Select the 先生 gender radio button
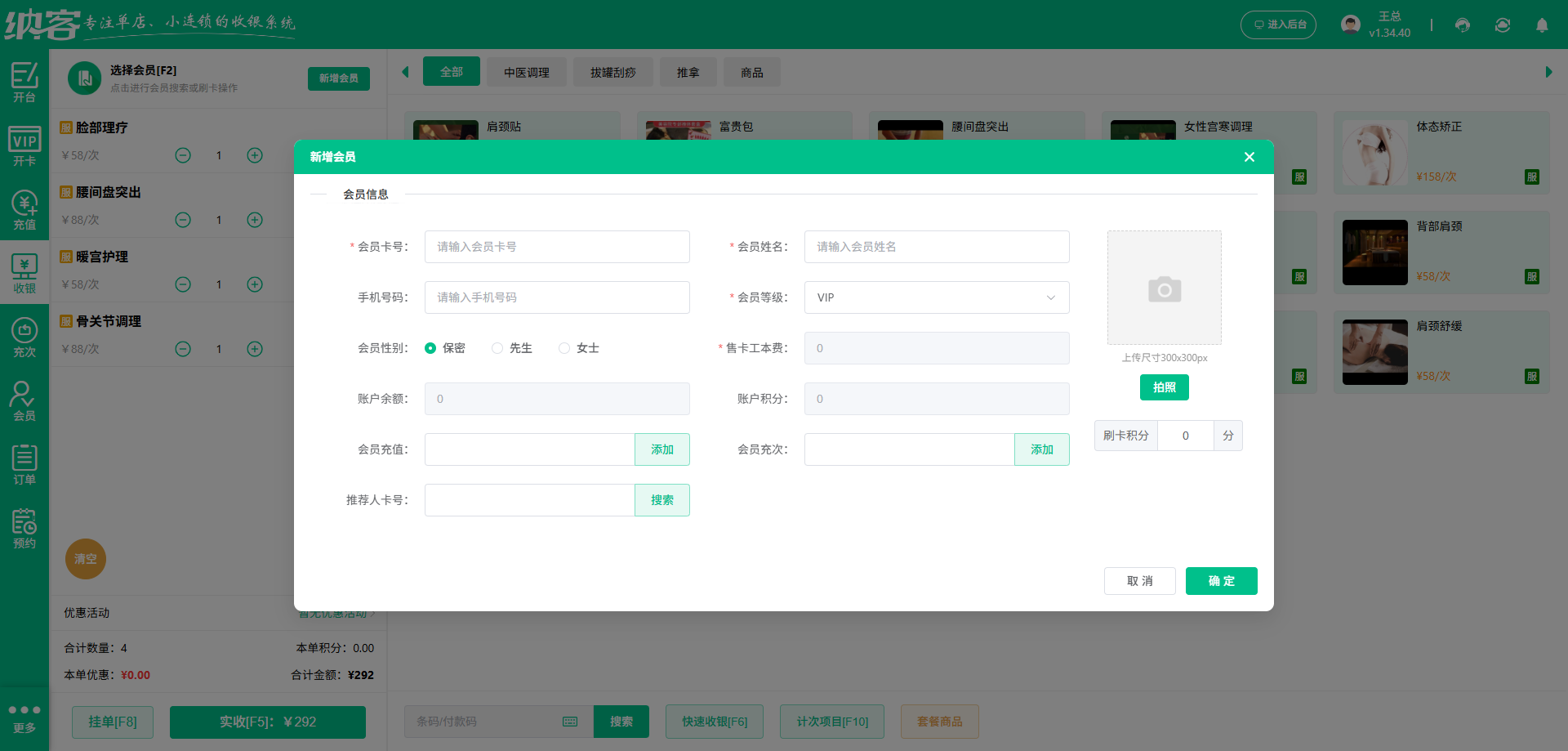 click(x=497, y=348)
